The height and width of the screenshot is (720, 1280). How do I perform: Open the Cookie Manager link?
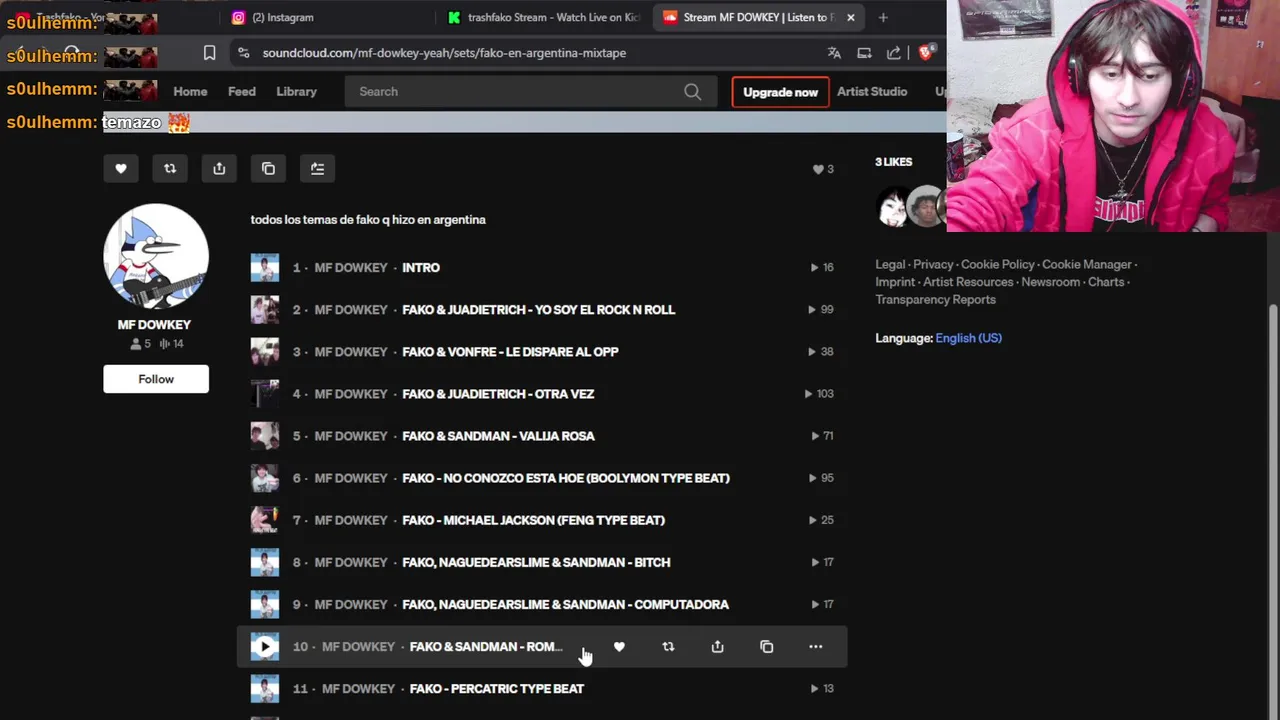1087,265
